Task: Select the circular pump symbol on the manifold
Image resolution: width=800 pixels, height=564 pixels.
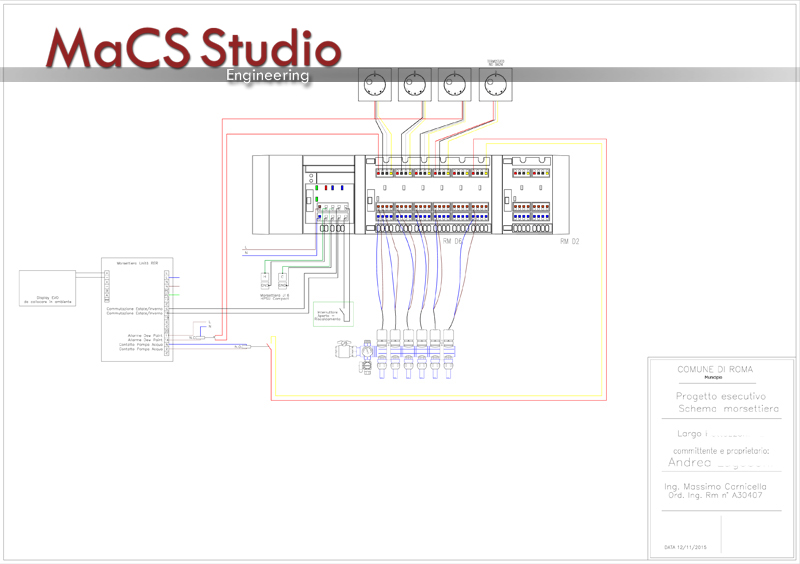Action: tap(368, 351)
